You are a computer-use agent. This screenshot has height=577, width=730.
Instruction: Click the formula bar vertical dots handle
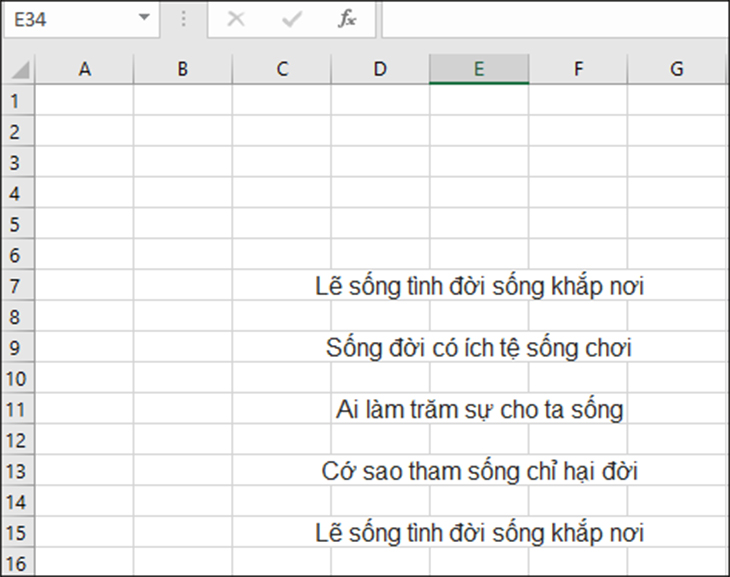pyautogui.click(x=183, y=19)
